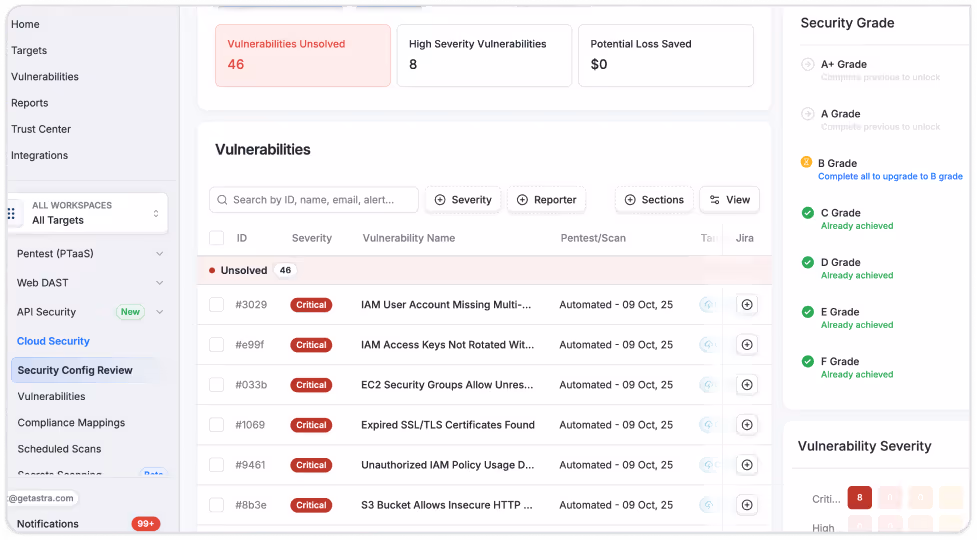The image size is (977, 540).
Task: Click the target cloud icon in row #e99f
Action: 707,344
